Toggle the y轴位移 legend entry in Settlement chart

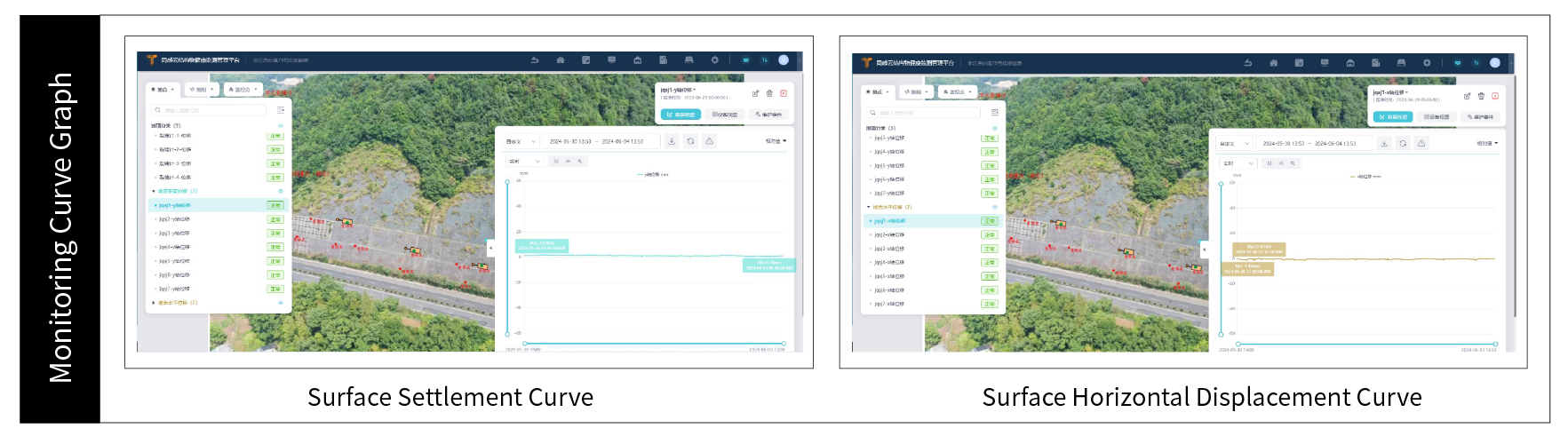point(653,175)
